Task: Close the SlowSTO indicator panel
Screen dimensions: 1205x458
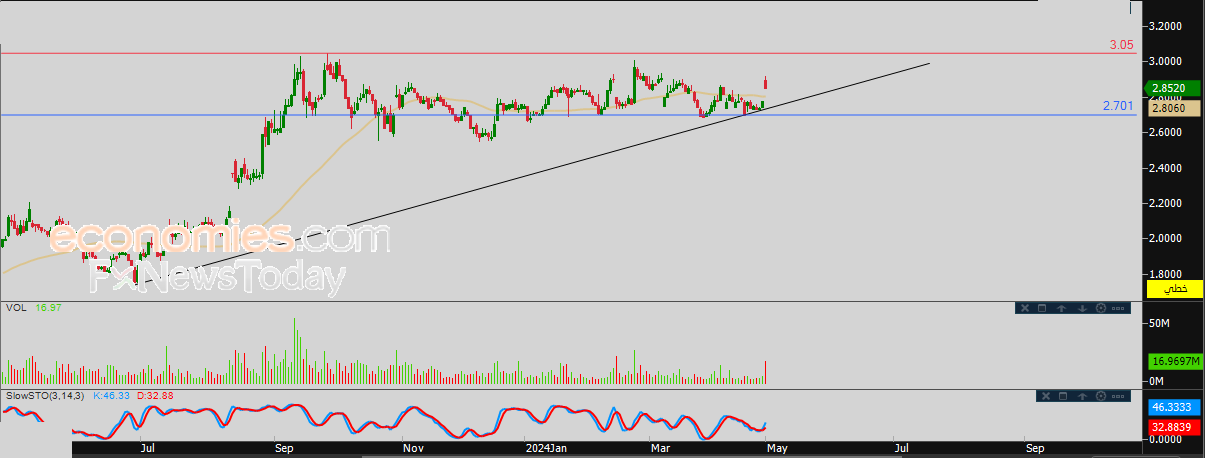Action: point(1046,396)
